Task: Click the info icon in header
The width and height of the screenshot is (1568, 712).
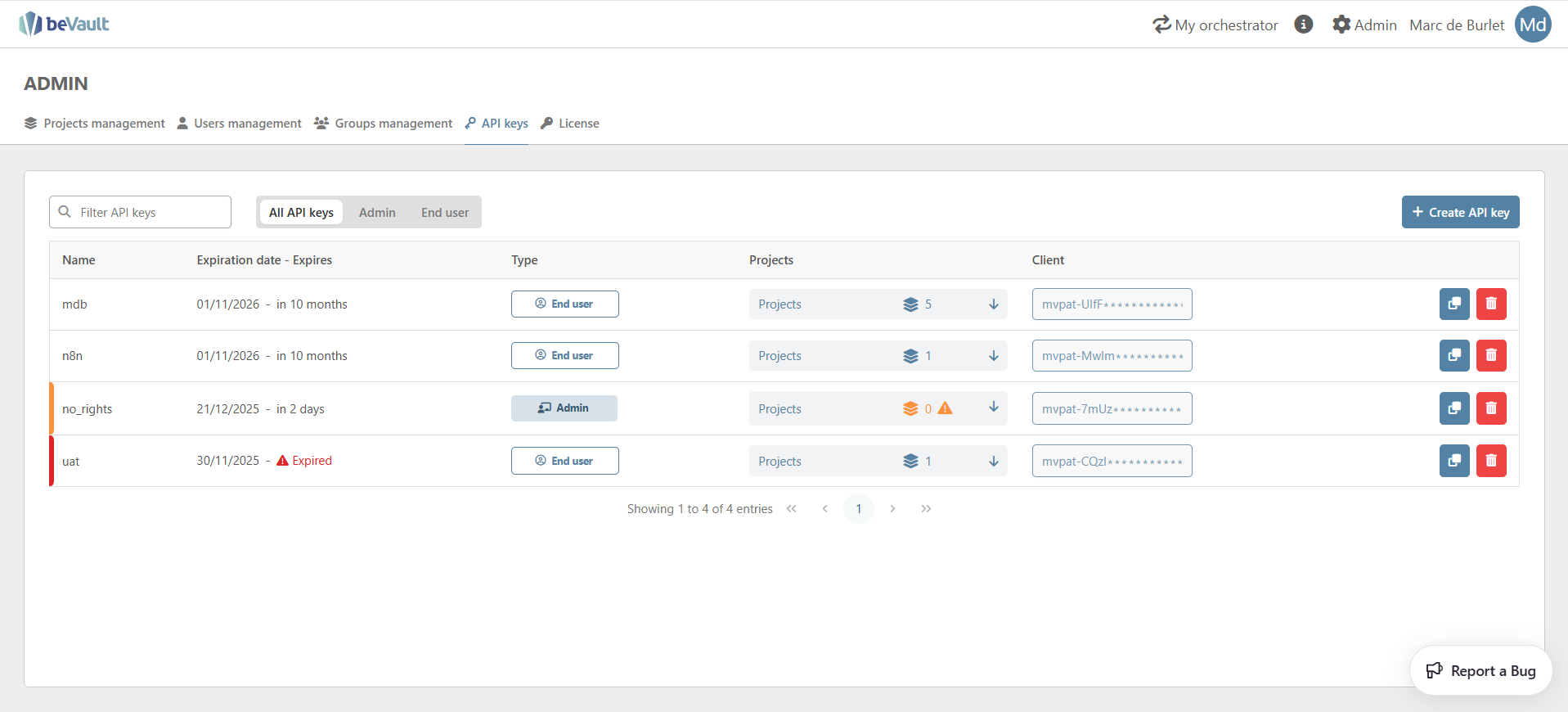Action: (x=1303, y=25)
